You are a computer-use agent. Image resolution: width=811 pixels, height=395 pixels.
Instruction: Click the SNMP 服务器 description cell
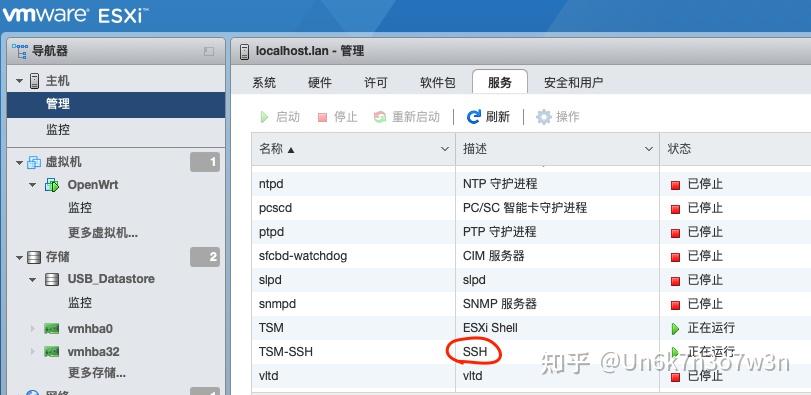click(x=558, y=304)
